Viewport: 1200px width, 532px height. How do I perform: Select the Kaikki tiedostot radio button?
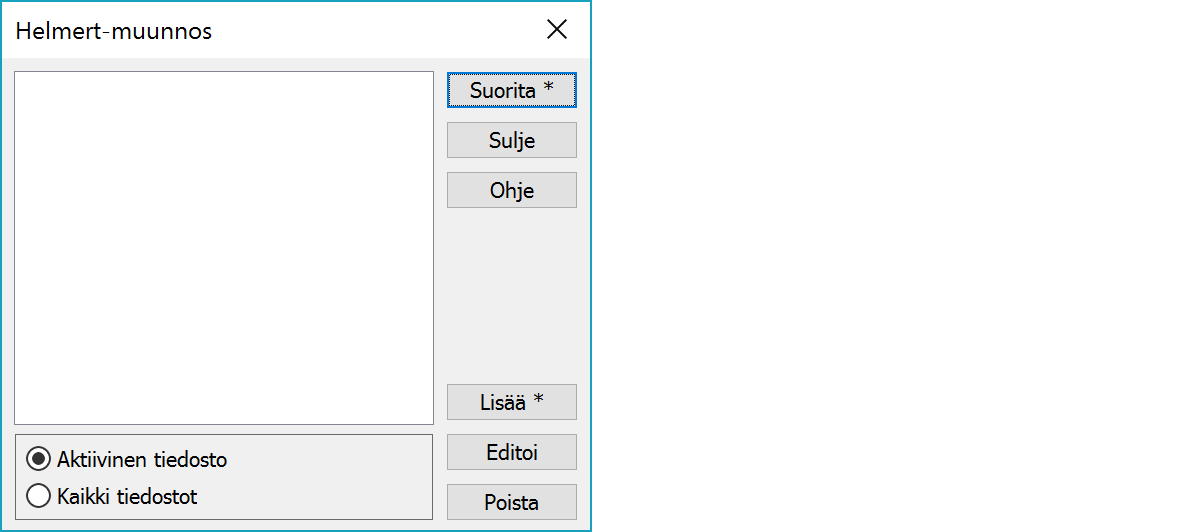39,496
